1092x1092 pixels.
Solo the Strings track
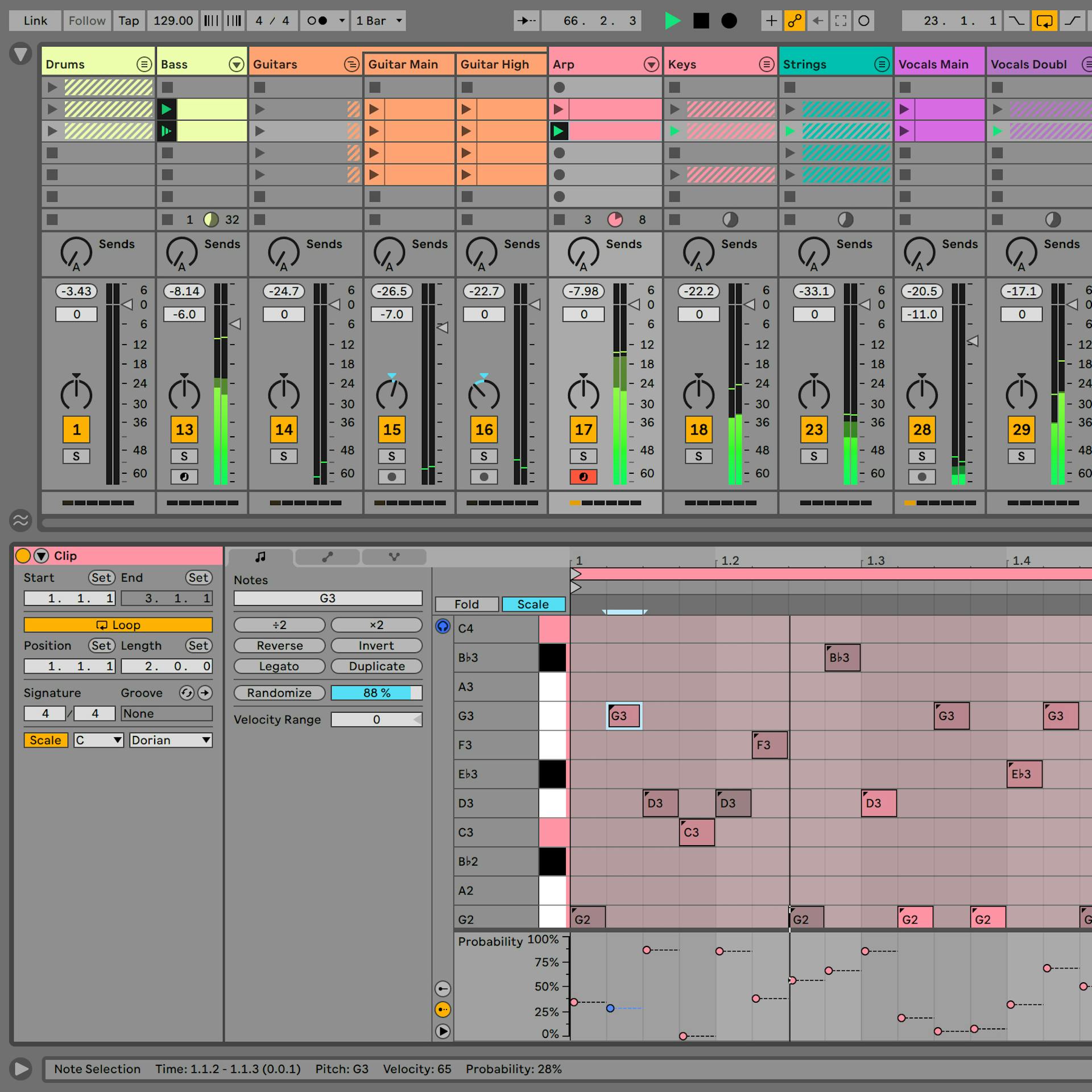click(814, 456)
